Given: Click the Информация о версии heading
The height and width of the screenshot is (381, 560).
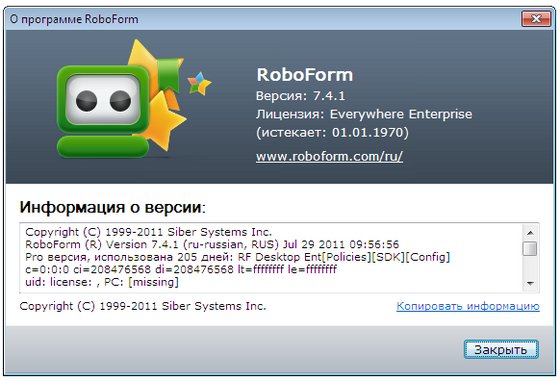Looking at the screenshot, I should (x=112, y=207).
